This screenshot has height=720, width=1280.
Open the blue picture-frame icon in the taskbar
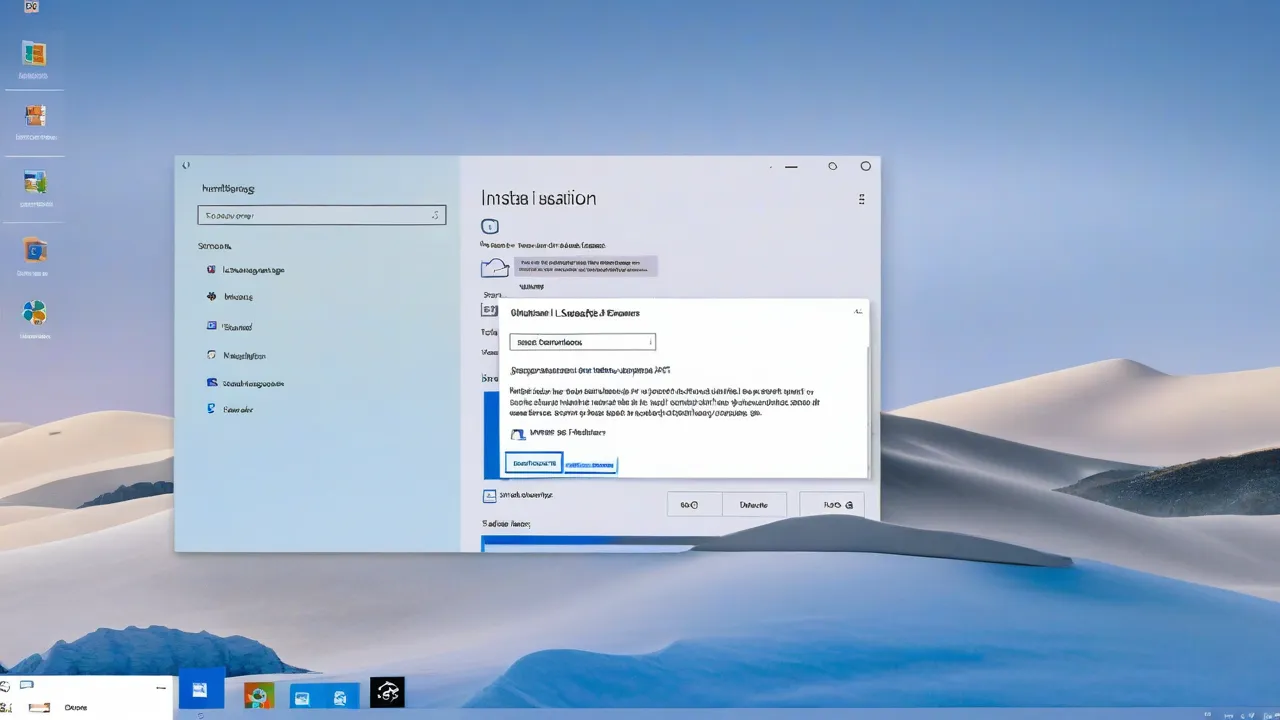coord(302,698)
